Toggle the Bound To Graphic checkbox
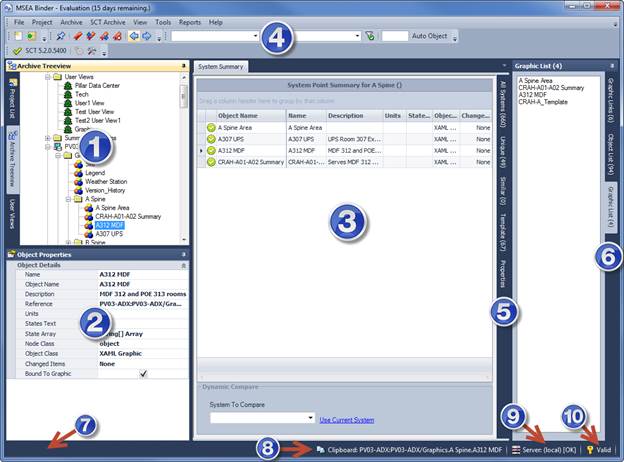Viewport: 624px width, 462px height. click(143, 373)
